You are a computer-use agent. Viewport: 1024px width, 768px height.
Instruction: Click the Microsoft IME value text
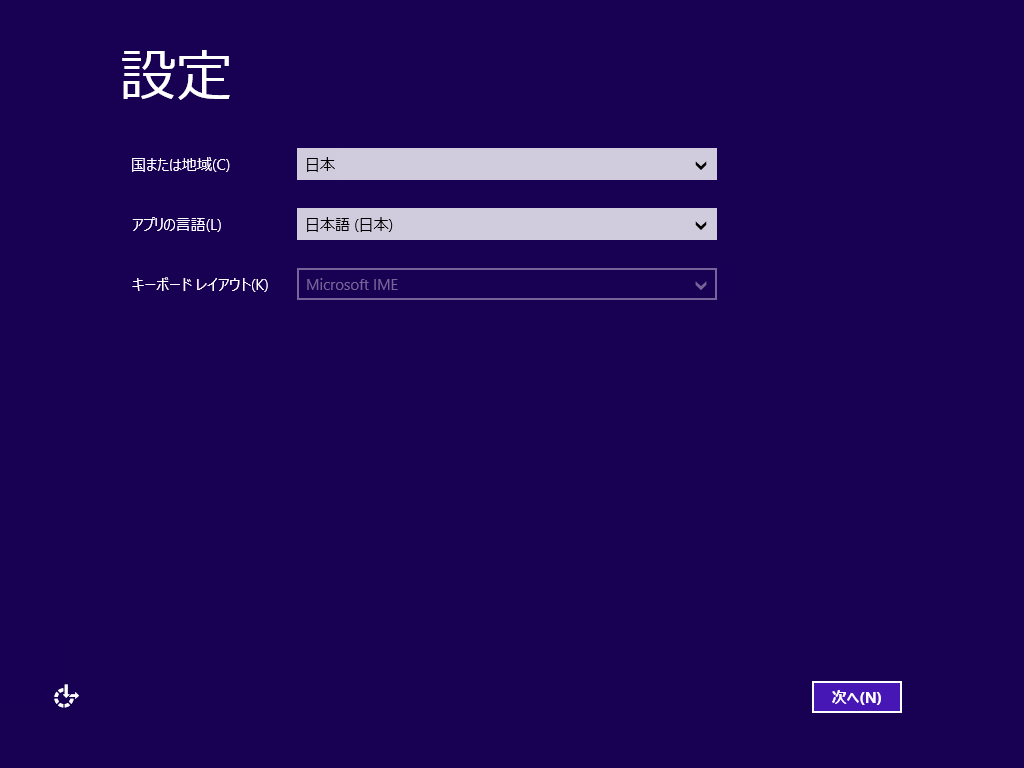(352, 284)
